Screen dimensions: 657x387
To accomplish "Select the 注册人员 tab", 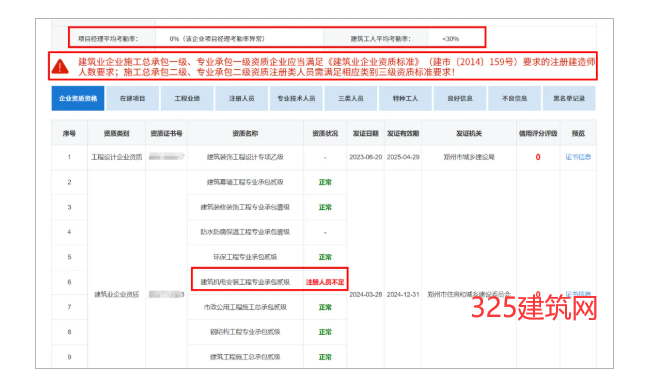I will pos(242,98).
